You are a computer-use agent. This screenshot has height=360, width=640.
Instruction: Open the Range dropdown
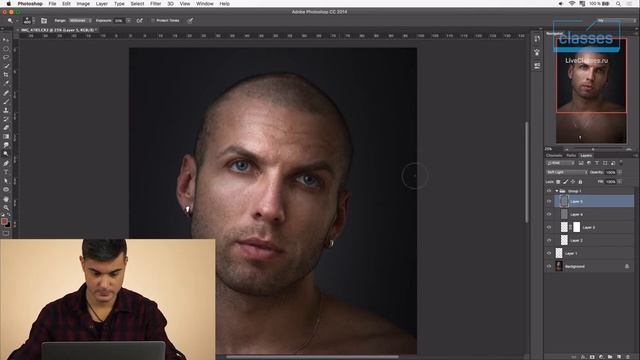[x=80, y=20]
